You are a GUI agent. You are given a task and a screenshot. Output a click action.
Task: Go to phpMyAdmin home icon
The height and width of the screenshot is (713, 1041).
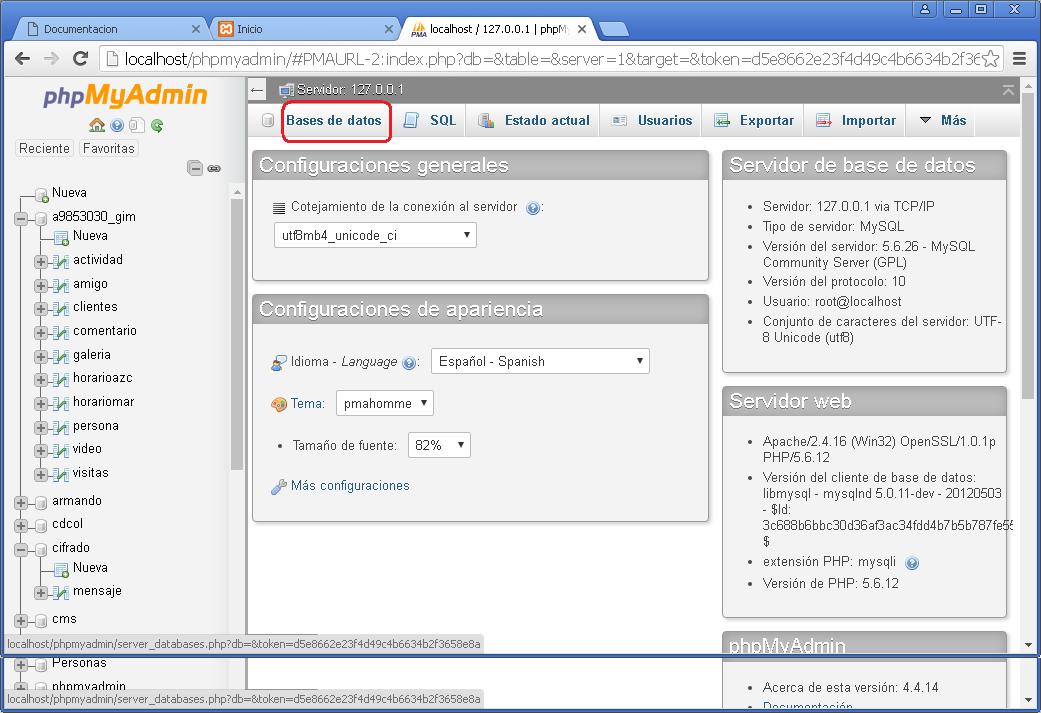(x=97, y=125)
